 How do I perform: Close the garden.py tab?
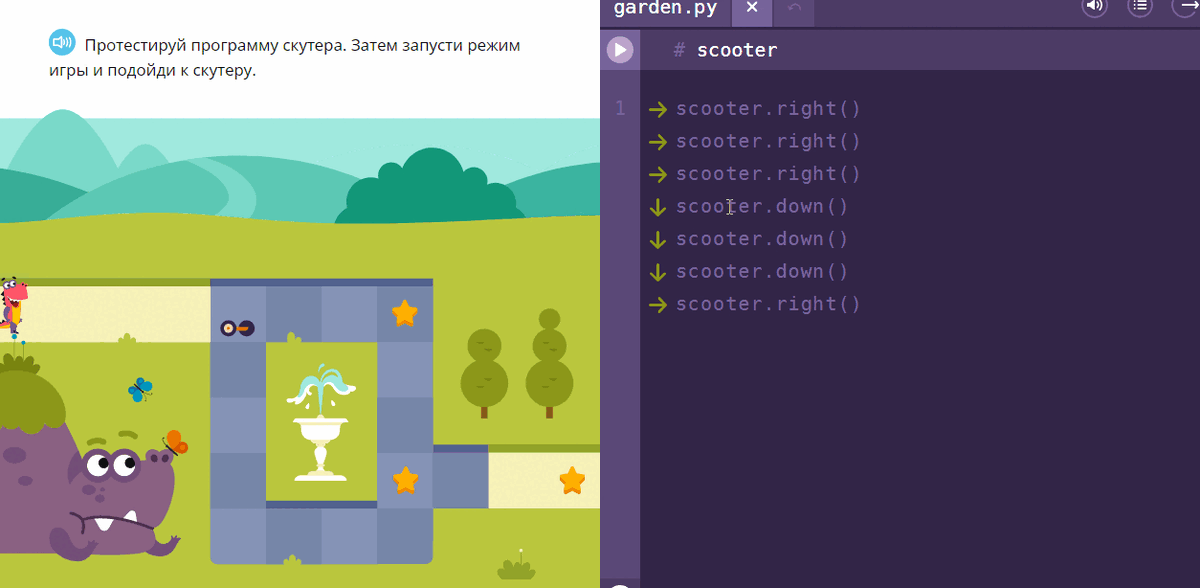click(752, 9)
